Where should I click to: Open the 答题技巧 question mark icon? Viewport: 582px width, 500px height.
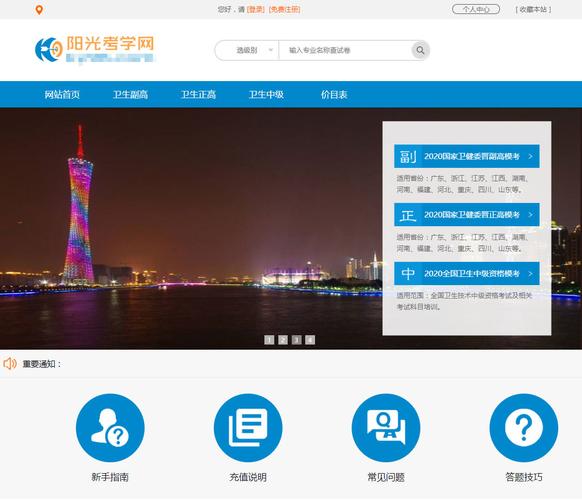[x=524, y=428]
